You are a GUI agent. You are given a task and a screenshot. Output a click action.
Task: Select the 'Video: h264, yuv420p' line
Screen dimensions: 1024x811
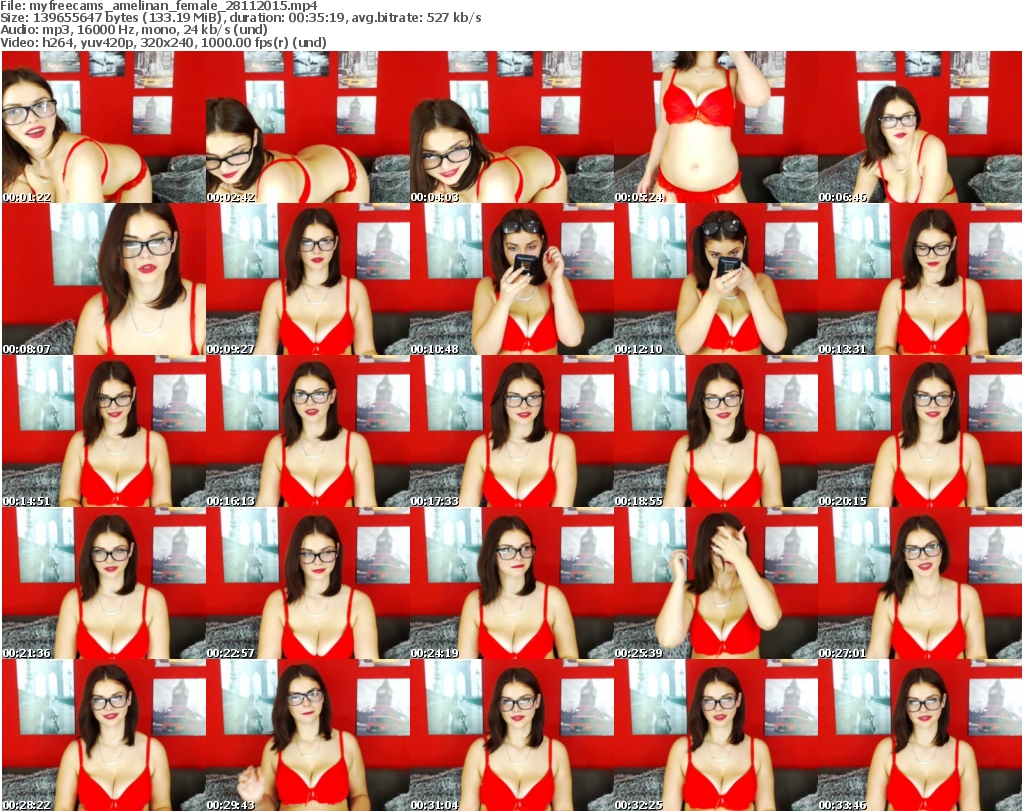pos(163,42)
